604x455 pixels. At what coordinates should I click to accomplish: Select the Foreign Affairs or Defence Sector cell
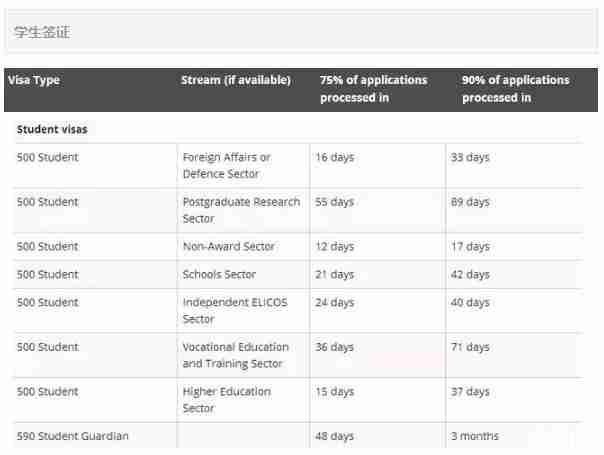pyautogui.click(x=226, y=166)
